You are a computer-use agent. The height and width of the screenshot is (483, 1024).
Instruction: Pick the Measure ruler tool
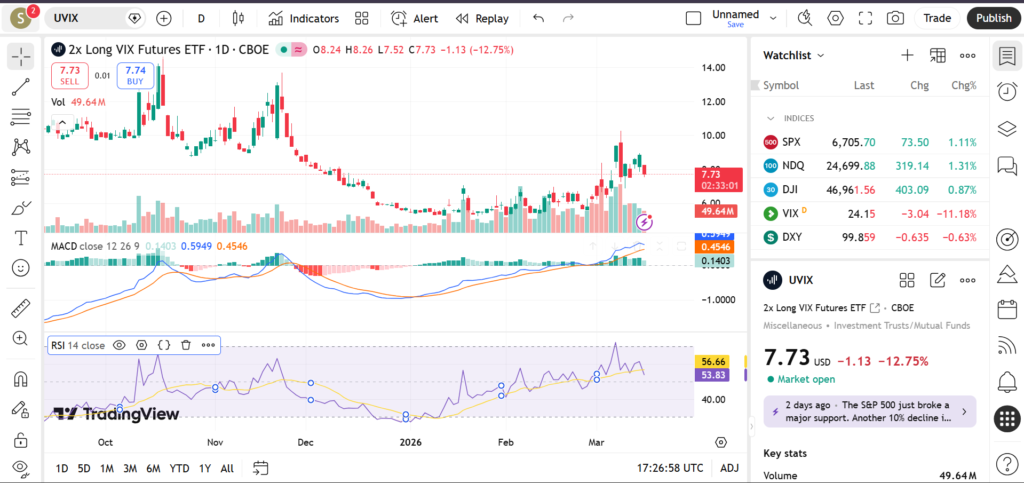tap(20, 309)
